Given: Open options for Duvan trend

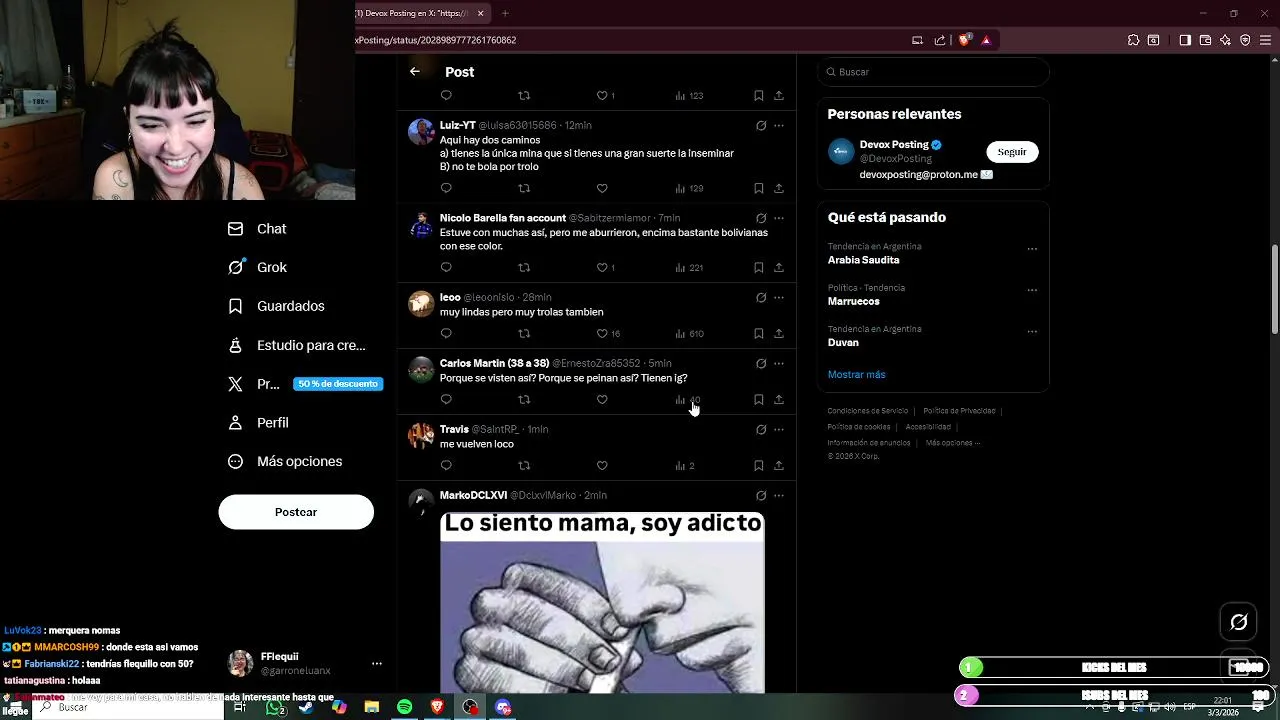Looking at the screenshot, I should (x=1032, y=331).
